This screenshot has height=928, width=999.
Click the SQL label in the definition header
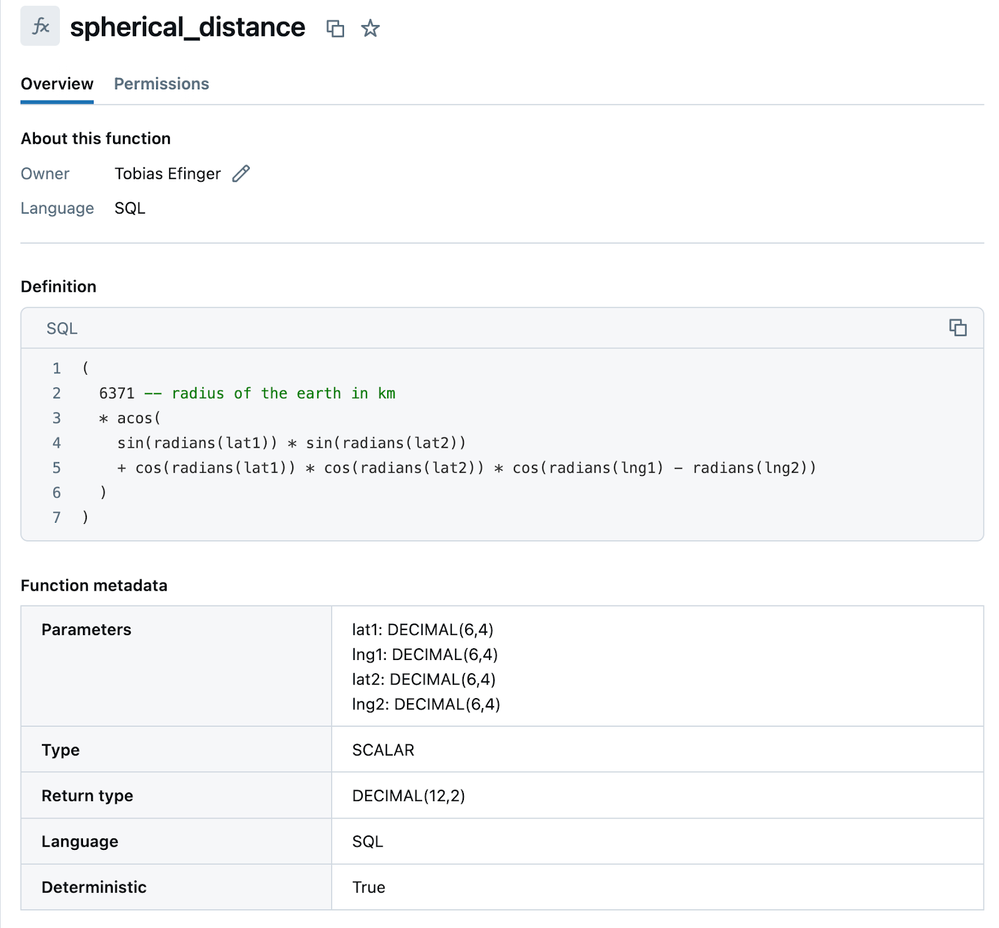pos(62,328)
